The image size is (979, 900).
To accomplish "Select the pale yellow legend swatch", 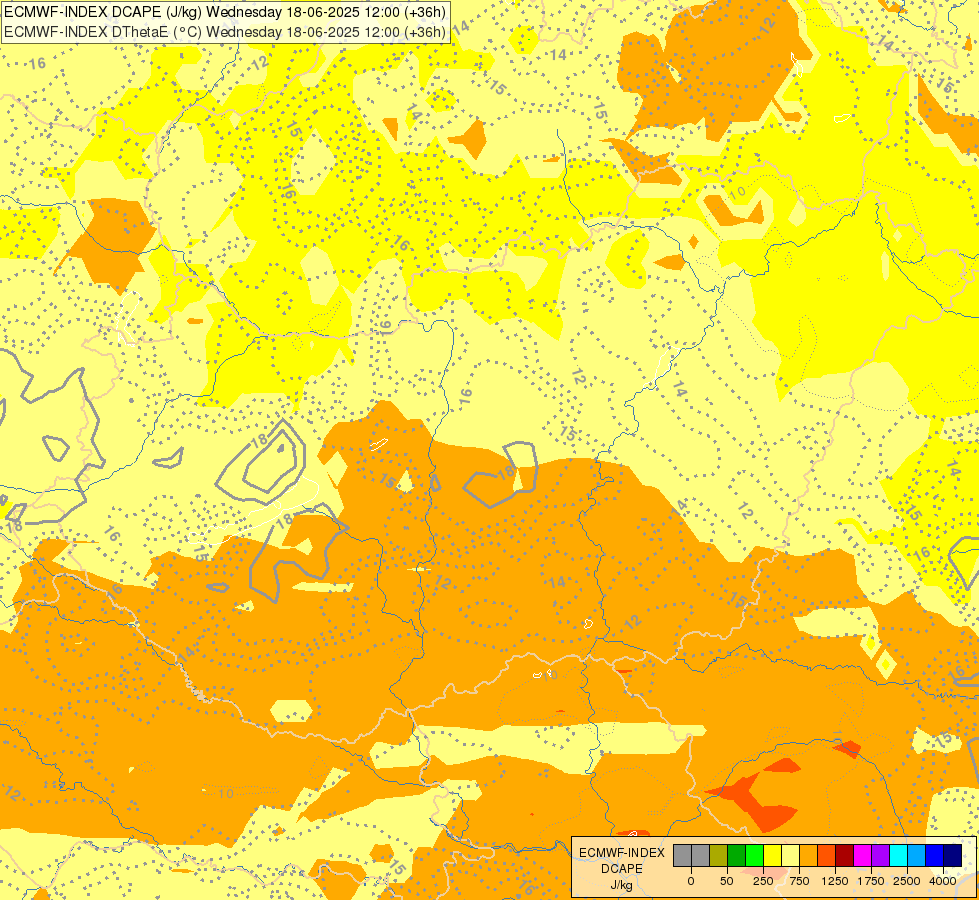I will click(790, 856).
